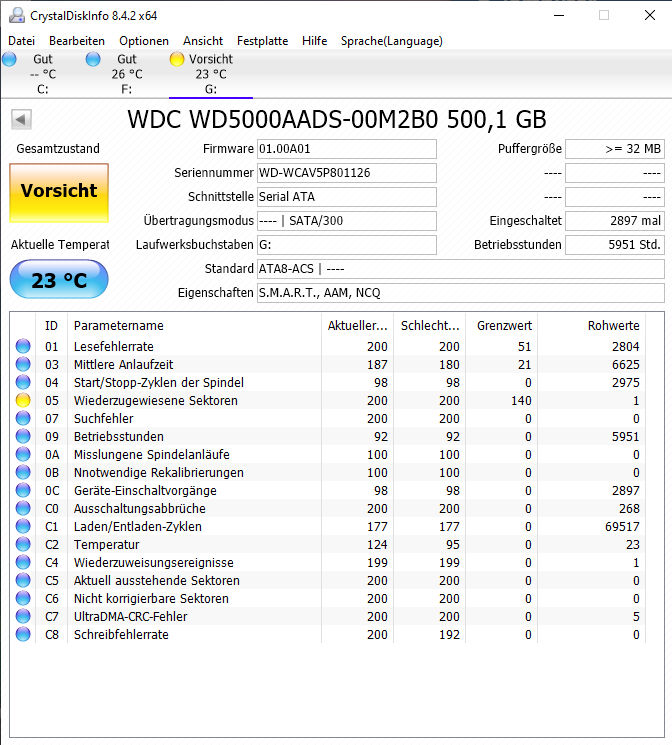Click the yellow Vorsicht health status button

tap(59, 192)
